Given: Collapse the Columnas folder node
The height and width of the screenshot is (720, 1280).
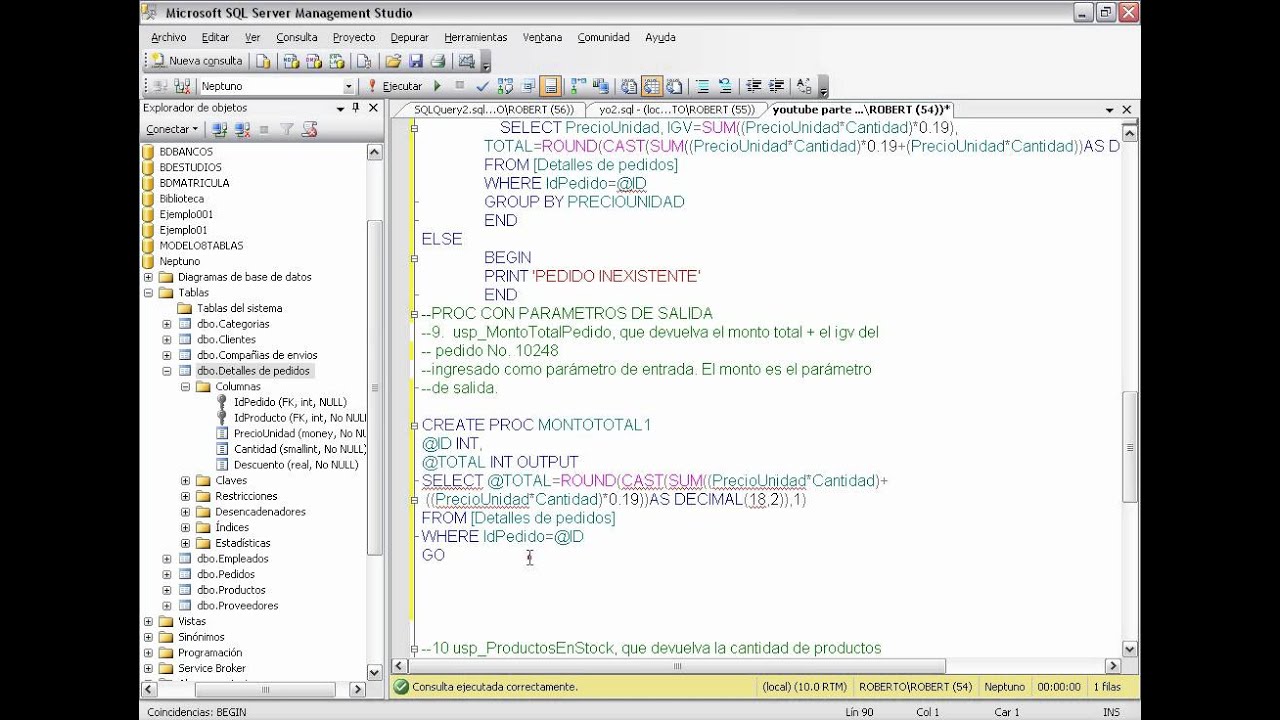Looking at the screenshot, I should click(185, 386).
